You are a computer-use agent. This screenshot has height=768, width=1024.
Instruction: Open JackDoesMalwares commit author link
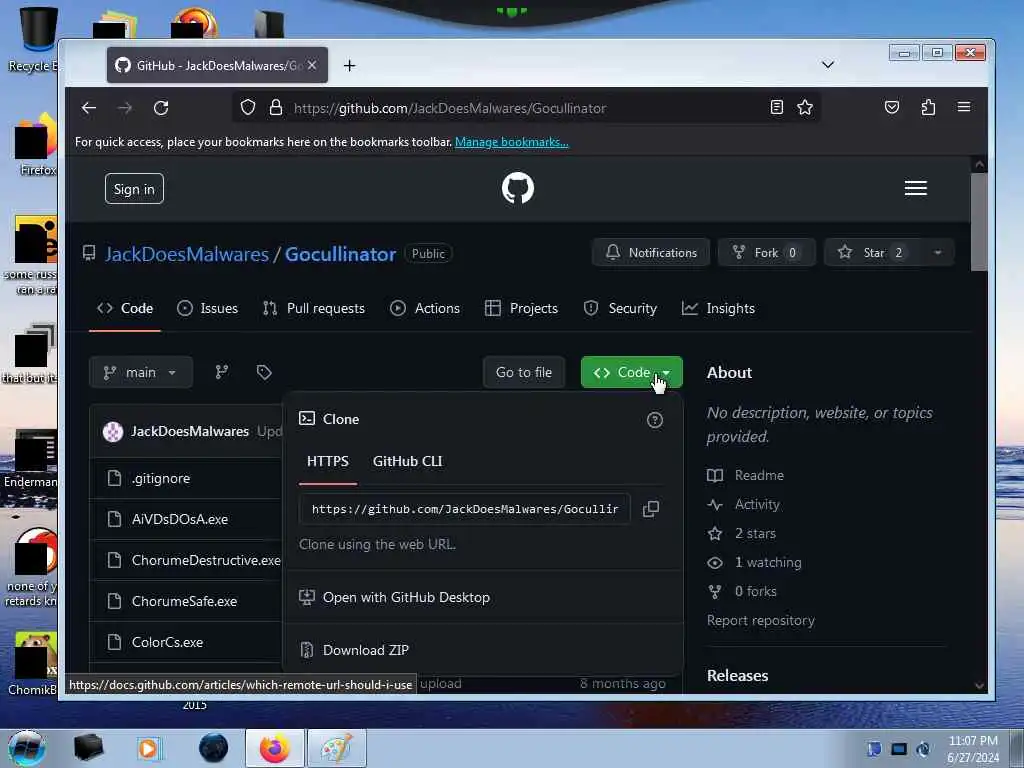tap(190, 432)
